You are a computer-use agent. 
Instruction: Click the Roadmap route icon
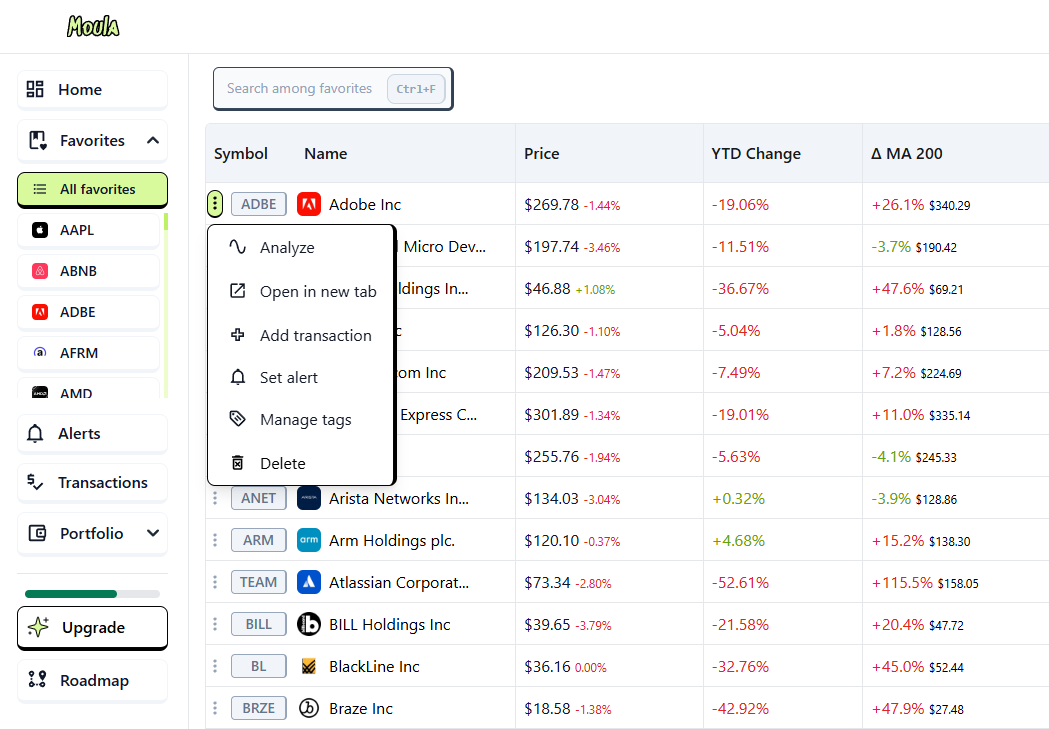pos(37,680)
